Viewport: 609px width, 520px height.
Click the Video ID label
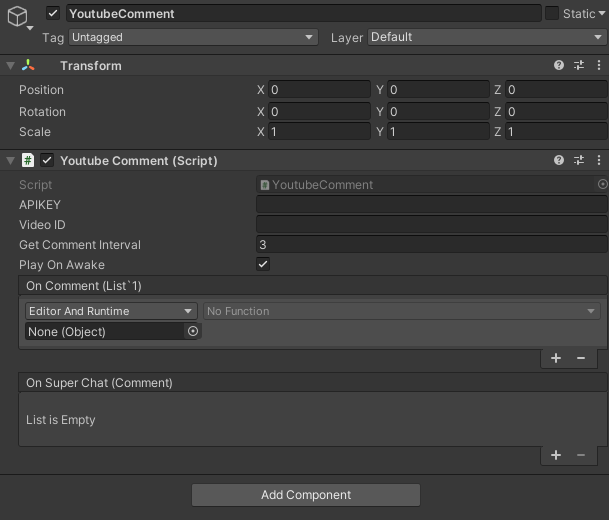(x=42, y=224)
